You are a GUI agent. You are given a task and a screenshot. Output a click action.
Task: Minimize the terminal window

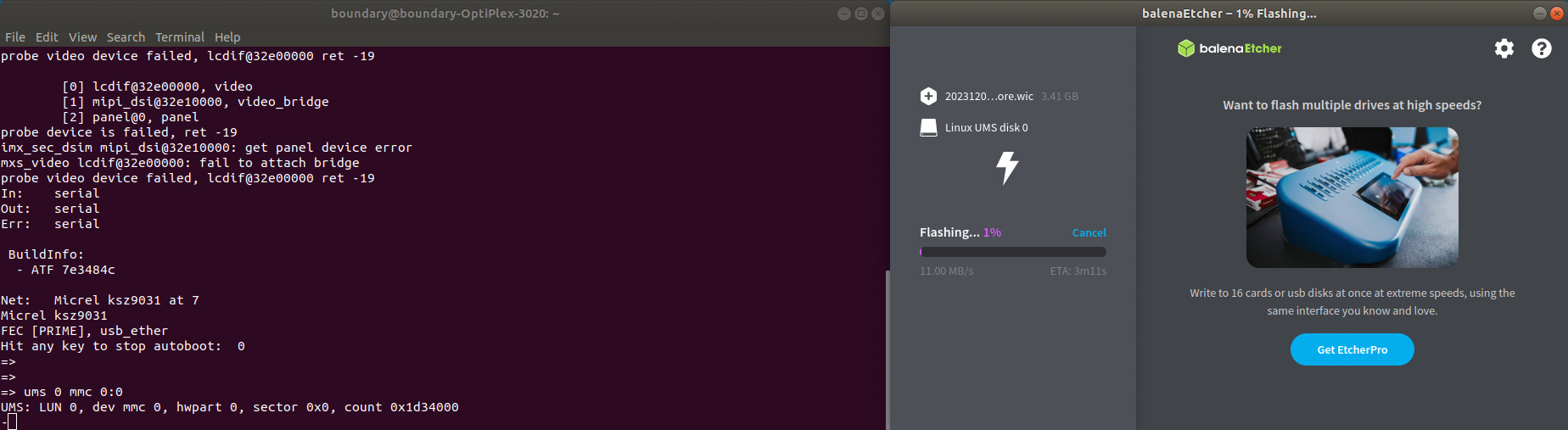click(843, 14)
